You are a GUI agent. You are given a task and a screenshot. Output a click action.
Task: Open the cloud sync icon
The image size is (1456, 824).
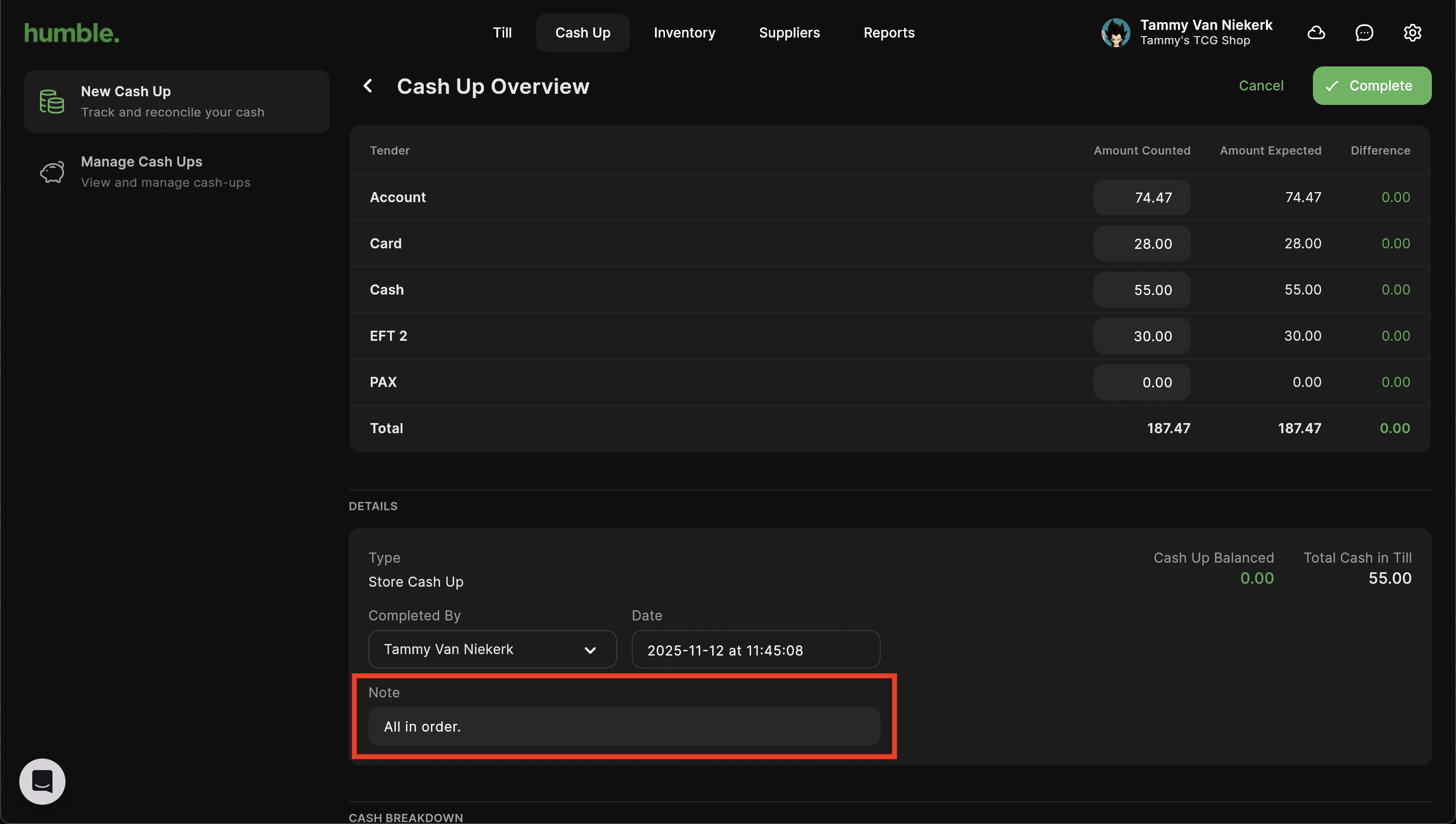click(x=1315, y=33)
